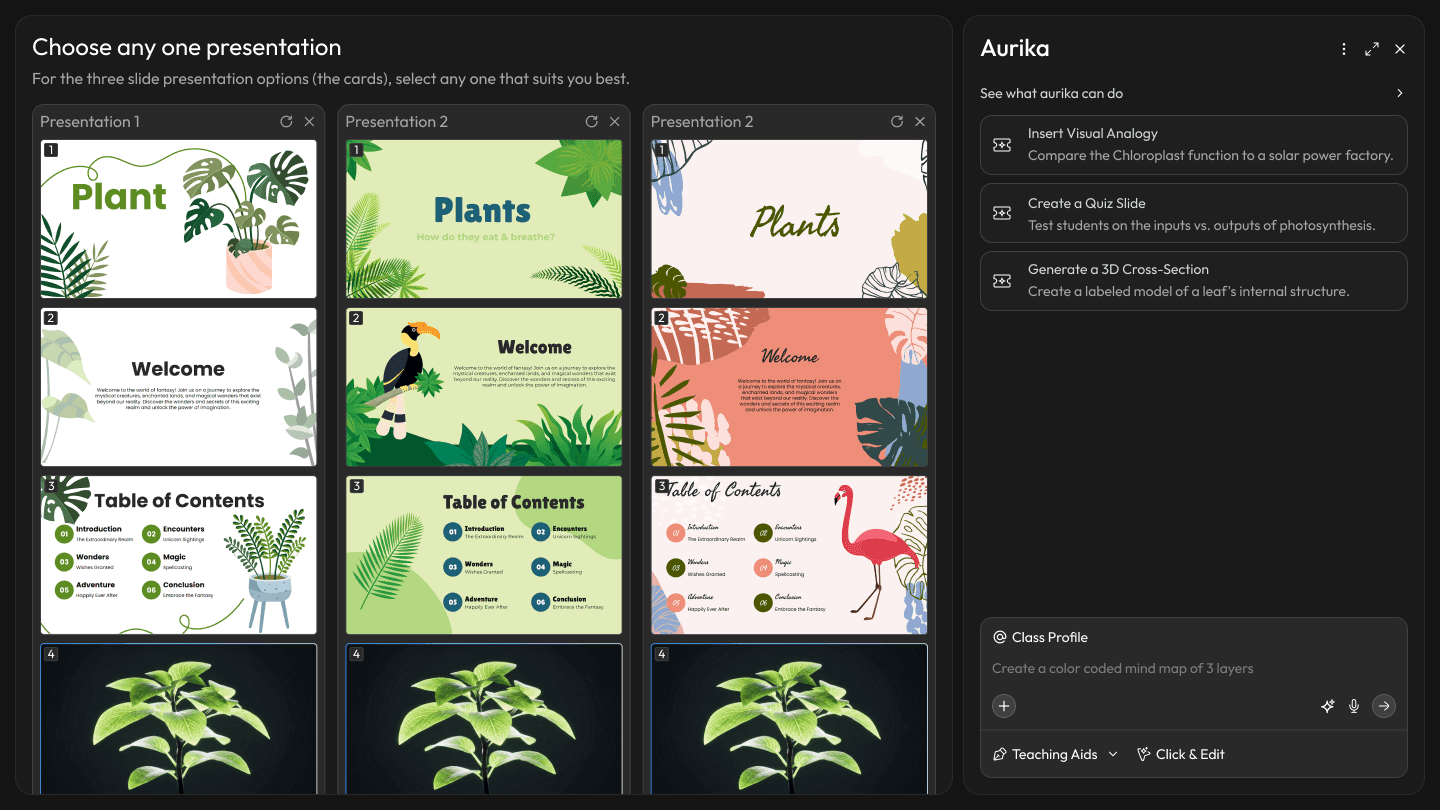Switch to the Click & Edit mode
The width and height of the screenshot is (1440, 810).
pos(1181,754)
